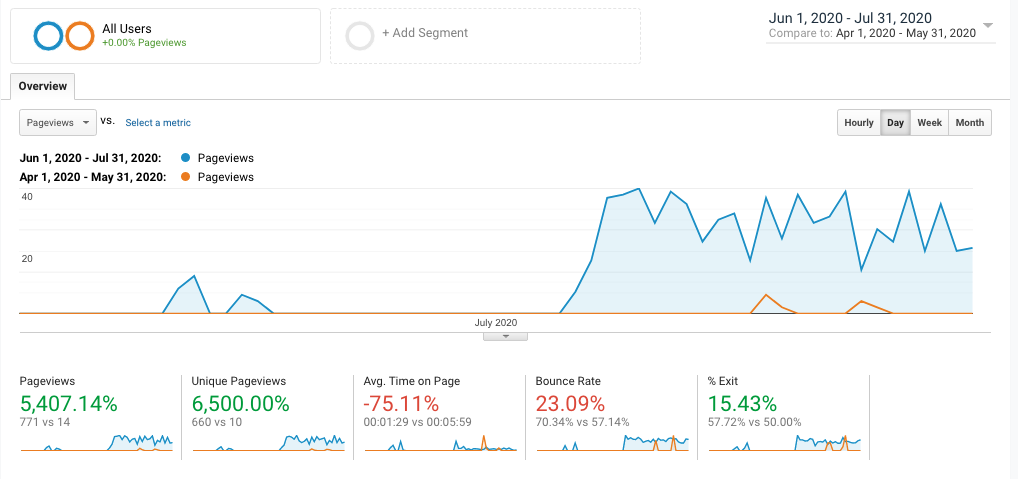Open the All Users segment card
Viewport: 1018px width, 479px height.
166,36
